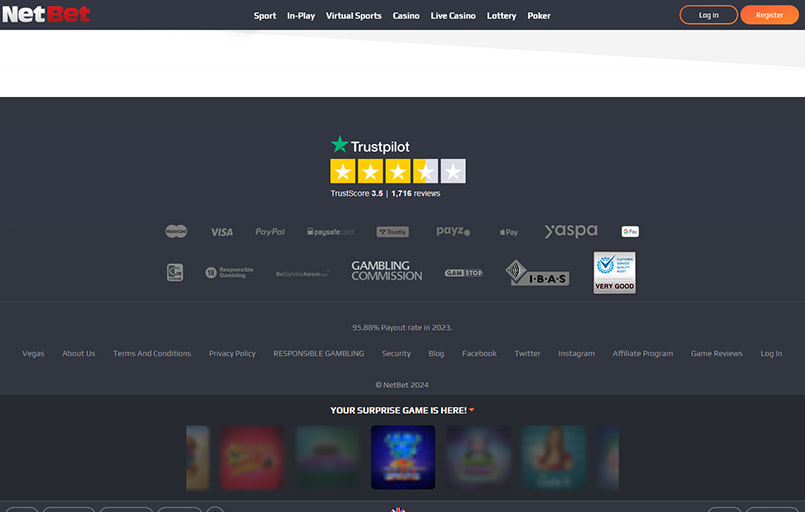Open the Twitter link
The width and height of the screenshot is (805, 512).
point(527,353)
